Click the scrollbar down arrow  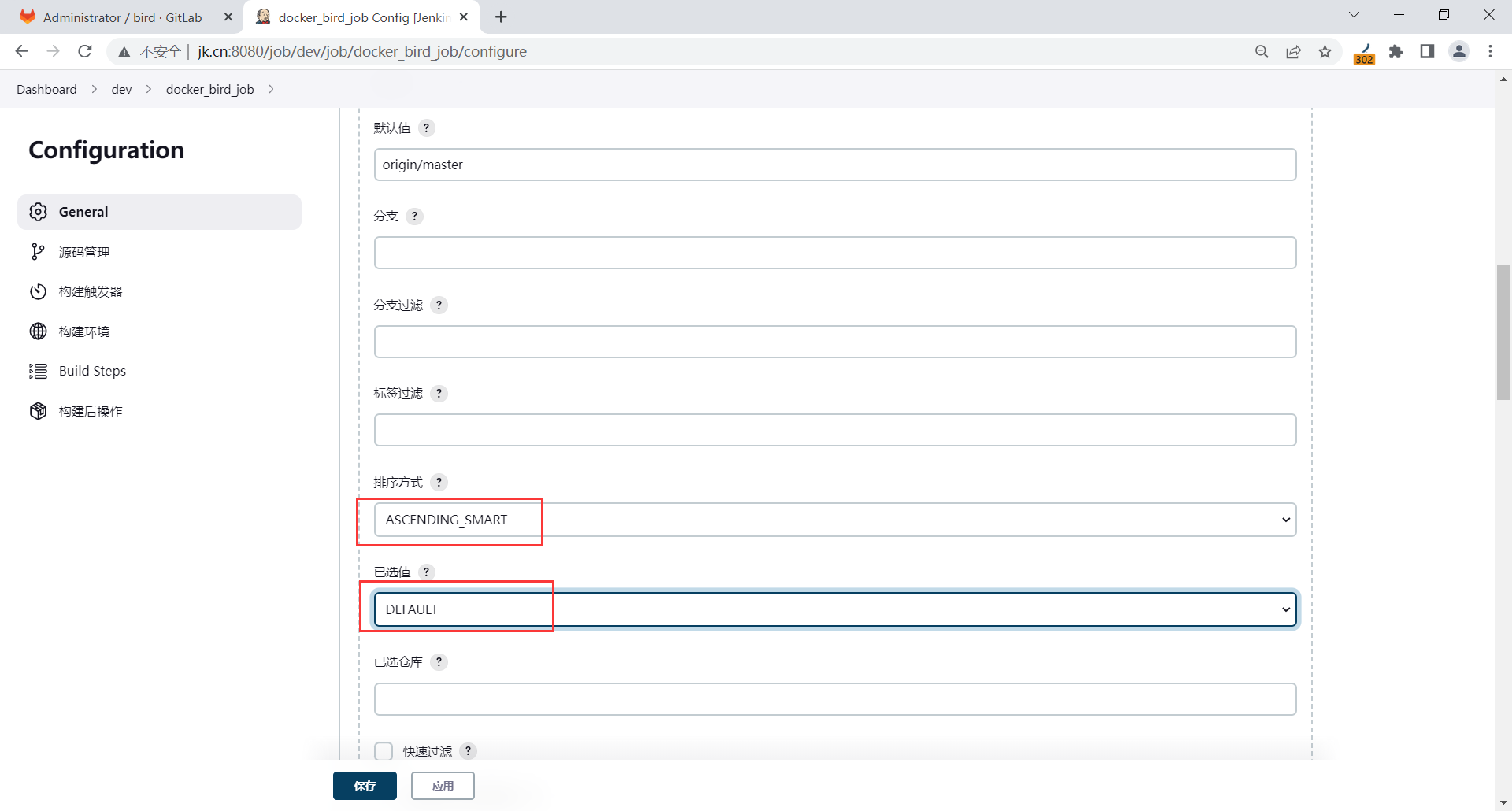pyautogui.click(x=1503, y=803)
